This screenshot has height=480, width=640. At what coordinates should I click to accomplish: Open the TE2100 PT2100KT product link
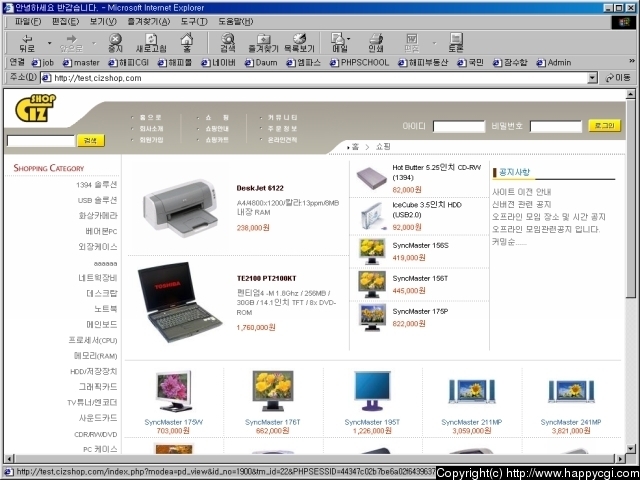pos(267,278)
